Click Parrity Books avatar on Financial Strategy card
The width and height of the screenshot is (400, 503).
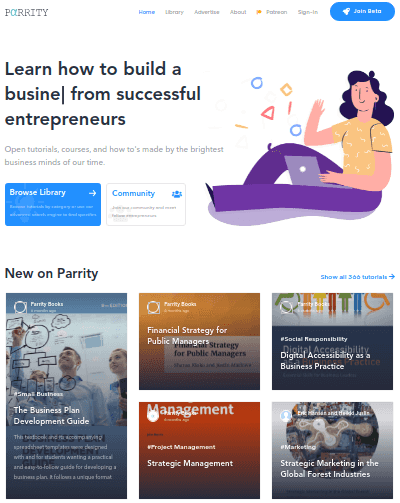(x=153, y=307)
